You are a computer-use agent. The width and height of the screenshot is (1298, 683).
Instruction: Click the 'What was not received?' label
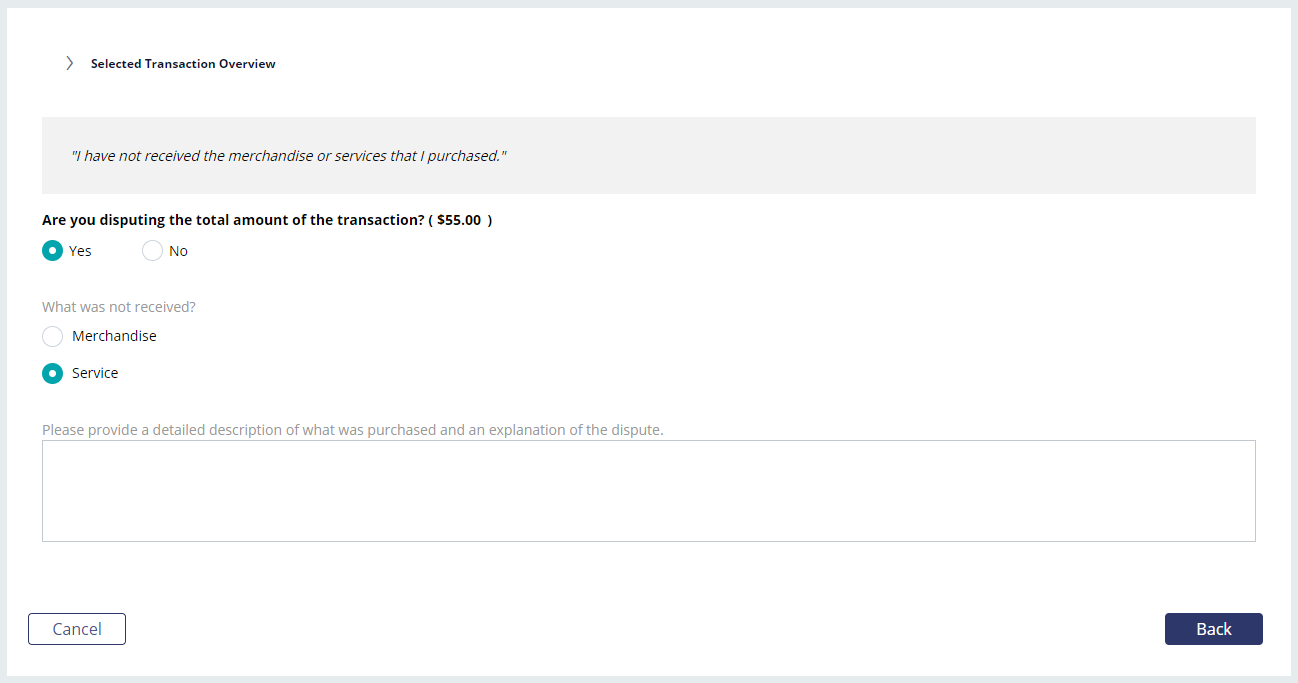coord(119,307)
